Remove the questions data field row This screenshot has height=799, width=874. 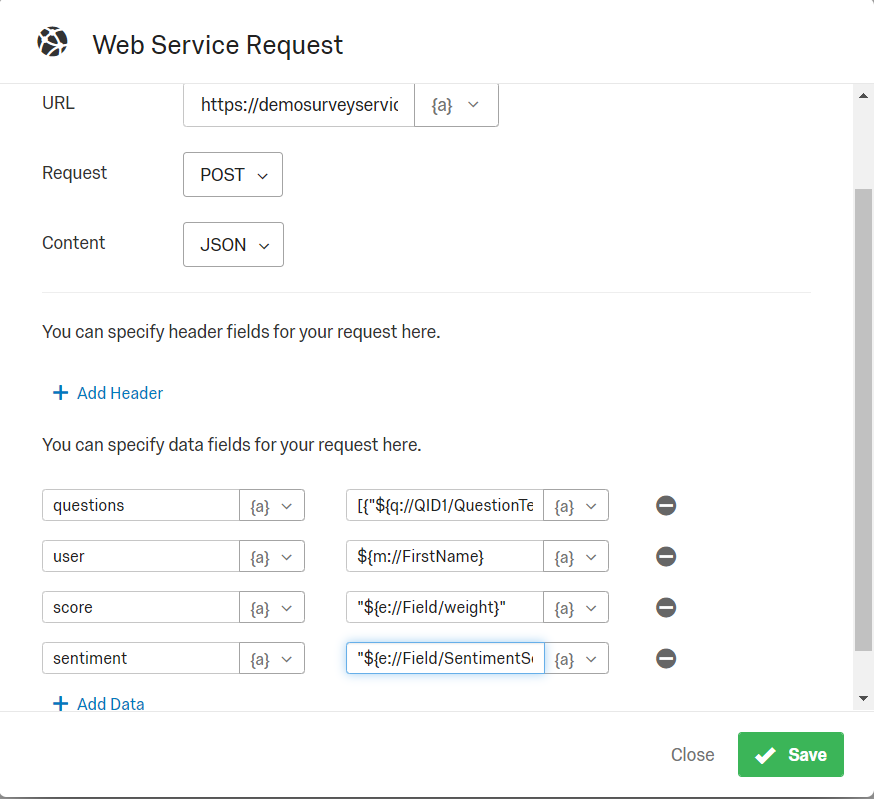coord(666,505)
